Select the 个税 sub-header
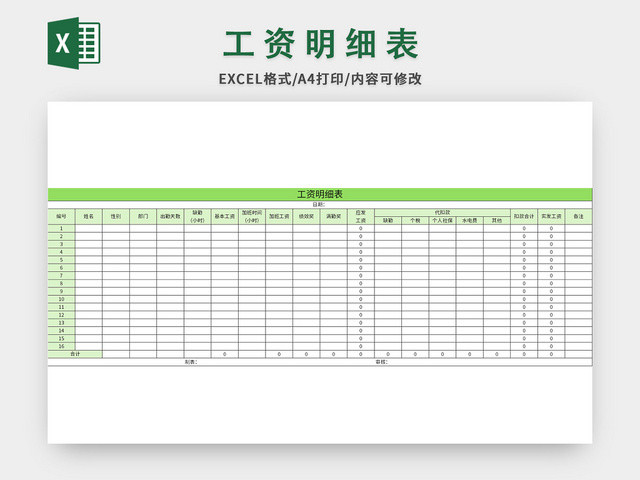The height and width of the screenshot is (480, 640). click(415, 220)
